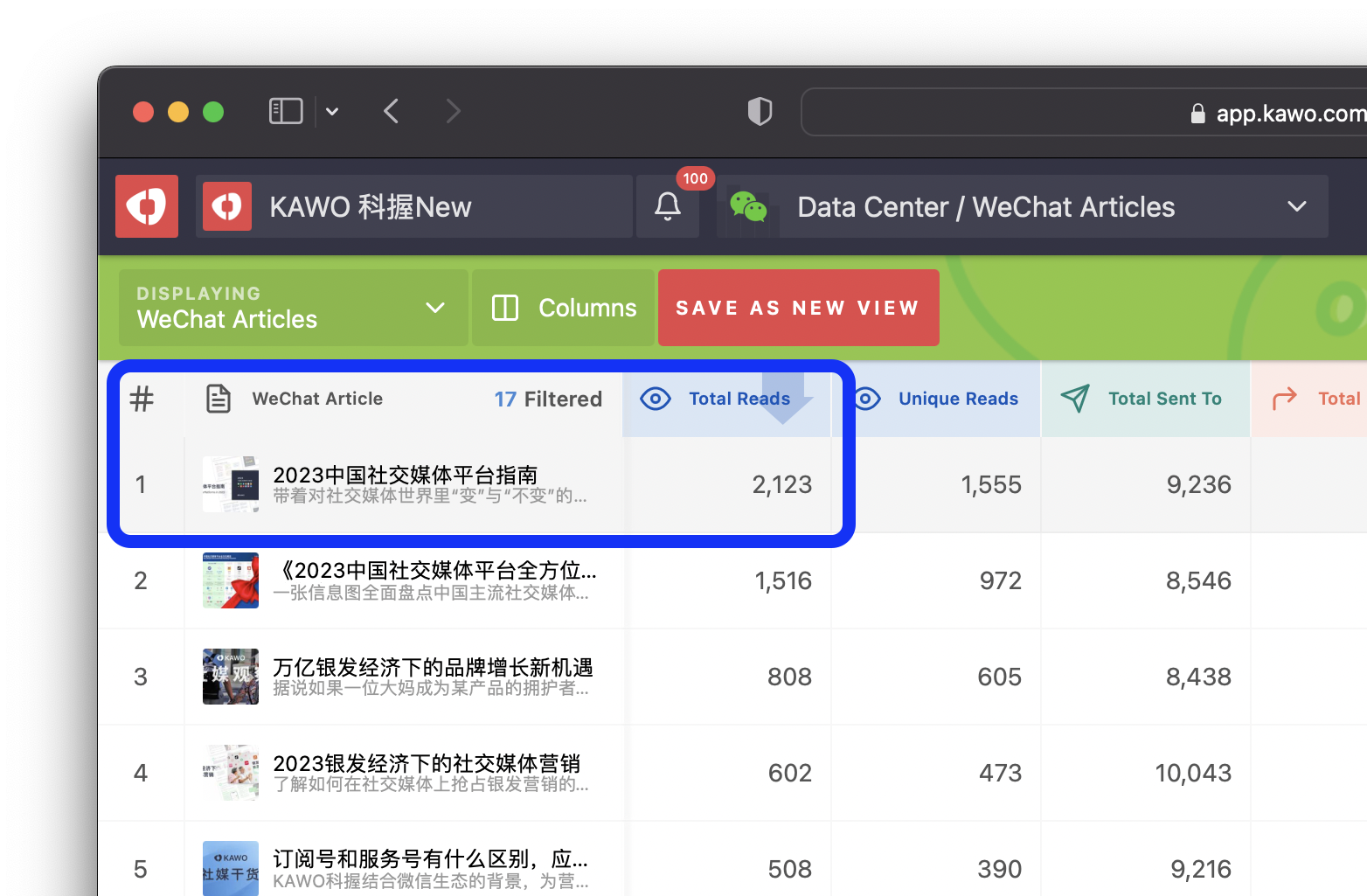Open the sidebar options chevron in Safari toolbar
1367x896 pixels.
[332, 111]
